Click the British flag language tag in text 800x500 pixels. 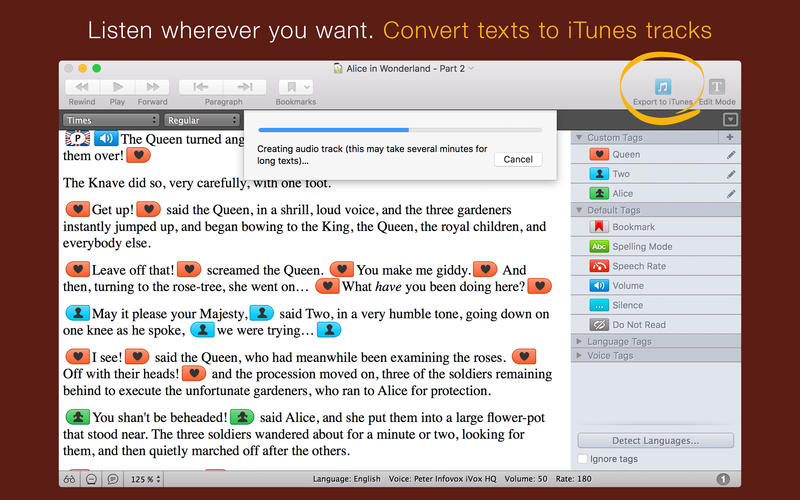(78, 138)
